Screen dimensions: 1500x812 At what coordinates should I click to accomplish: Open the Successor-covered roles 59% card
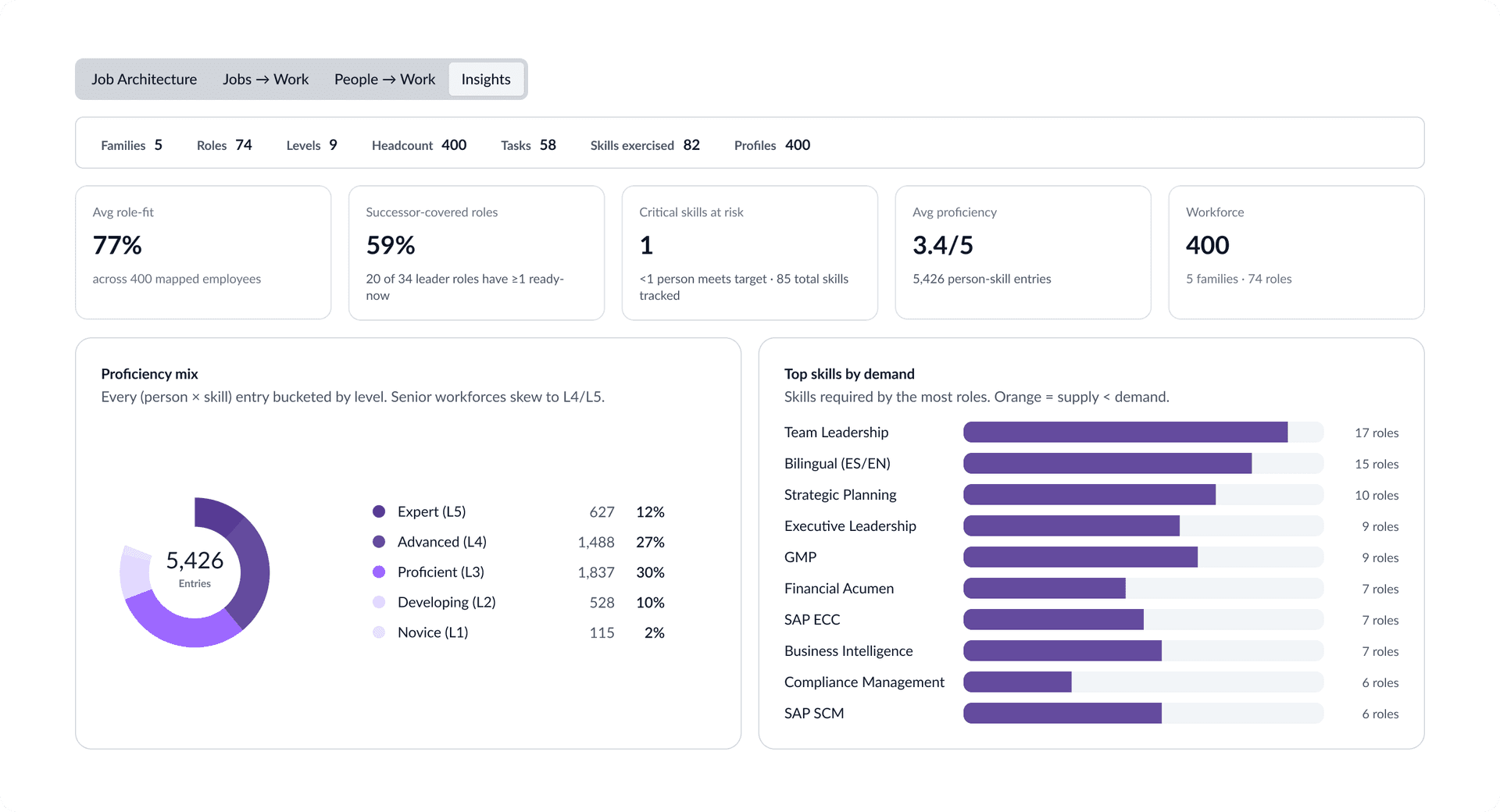[x=477, y=252]
